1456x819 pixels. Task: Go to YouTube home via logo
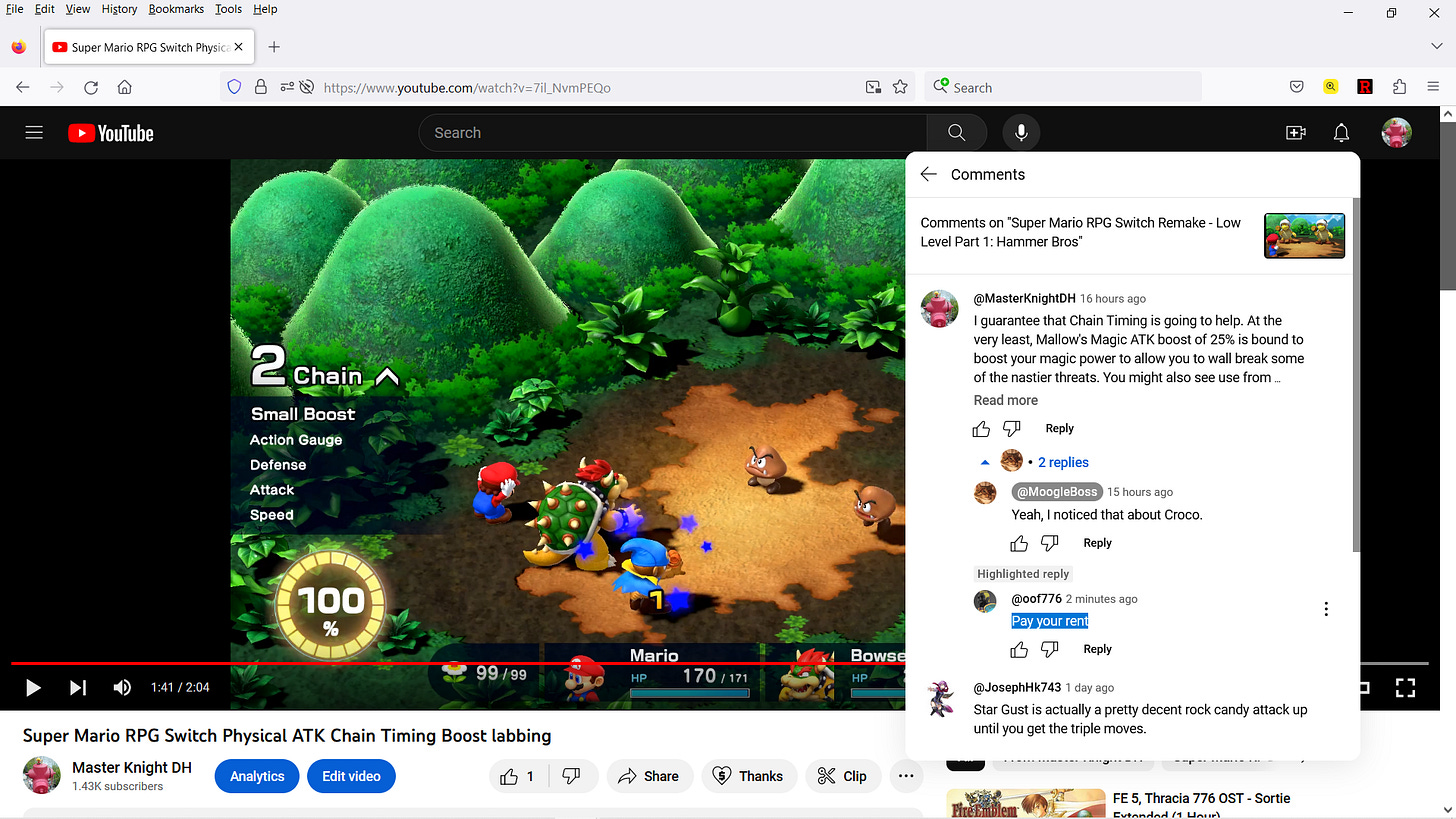click(111, 133)
